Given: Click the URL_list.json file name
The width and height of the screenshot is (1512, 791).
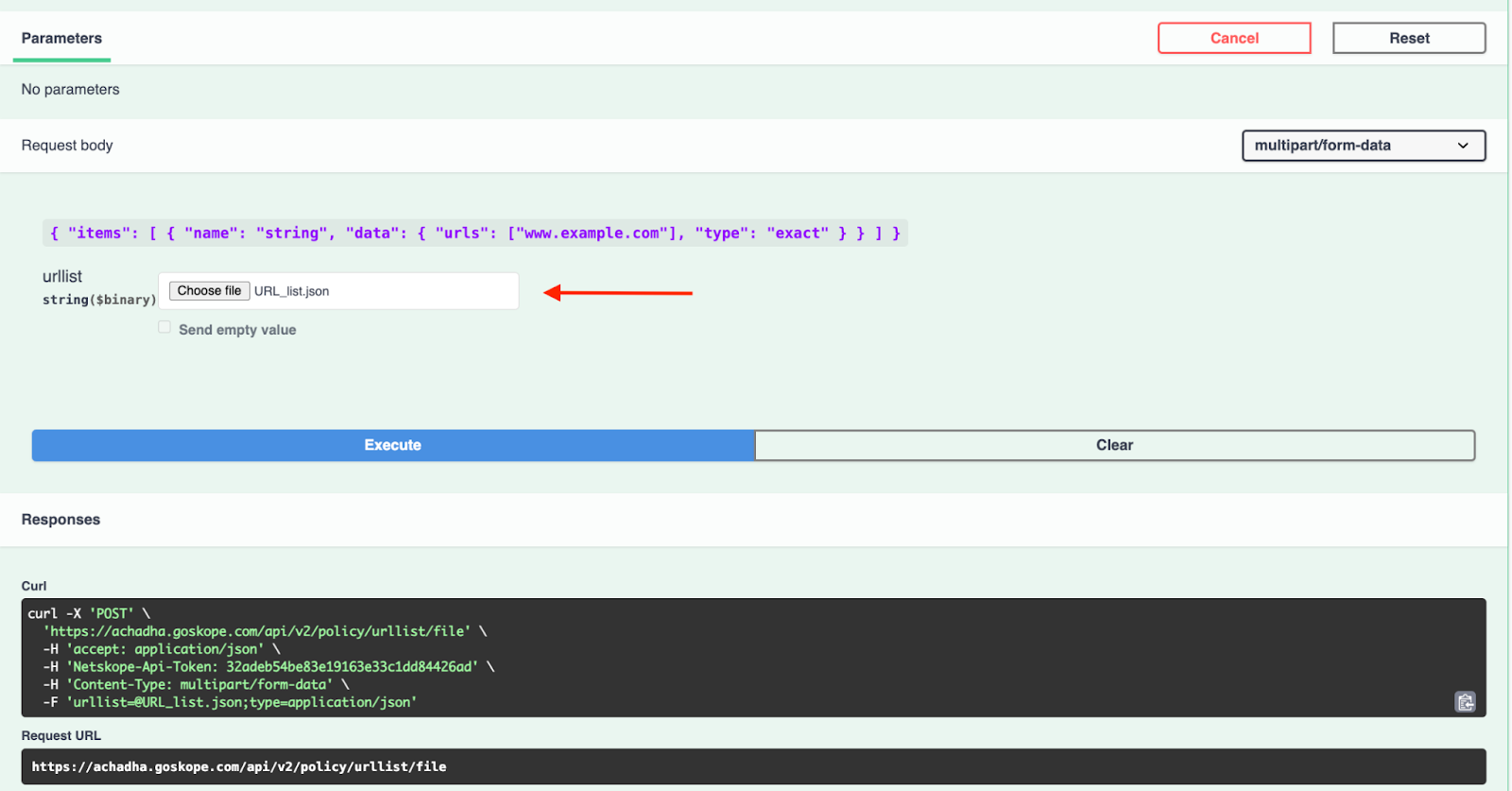Looking at the screenshot, I should [x=292, y=291].
